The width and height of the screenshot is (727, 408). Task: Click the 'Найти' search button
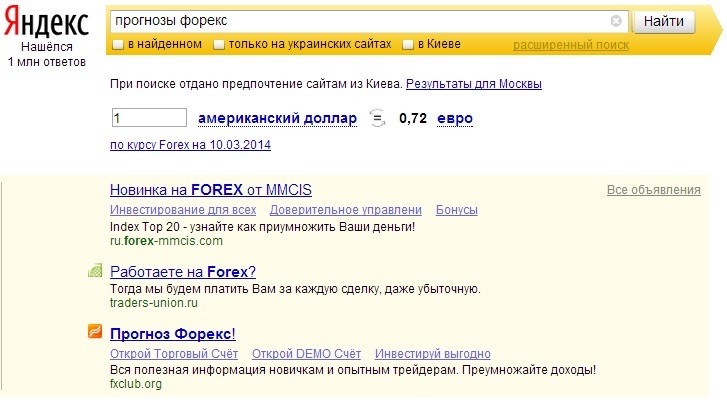[664, 21]
